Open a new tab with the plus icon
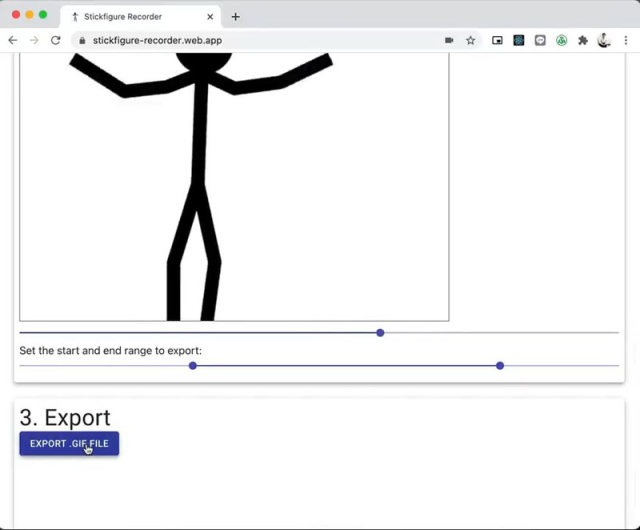640x530 pixels. (x=236, y=17)
